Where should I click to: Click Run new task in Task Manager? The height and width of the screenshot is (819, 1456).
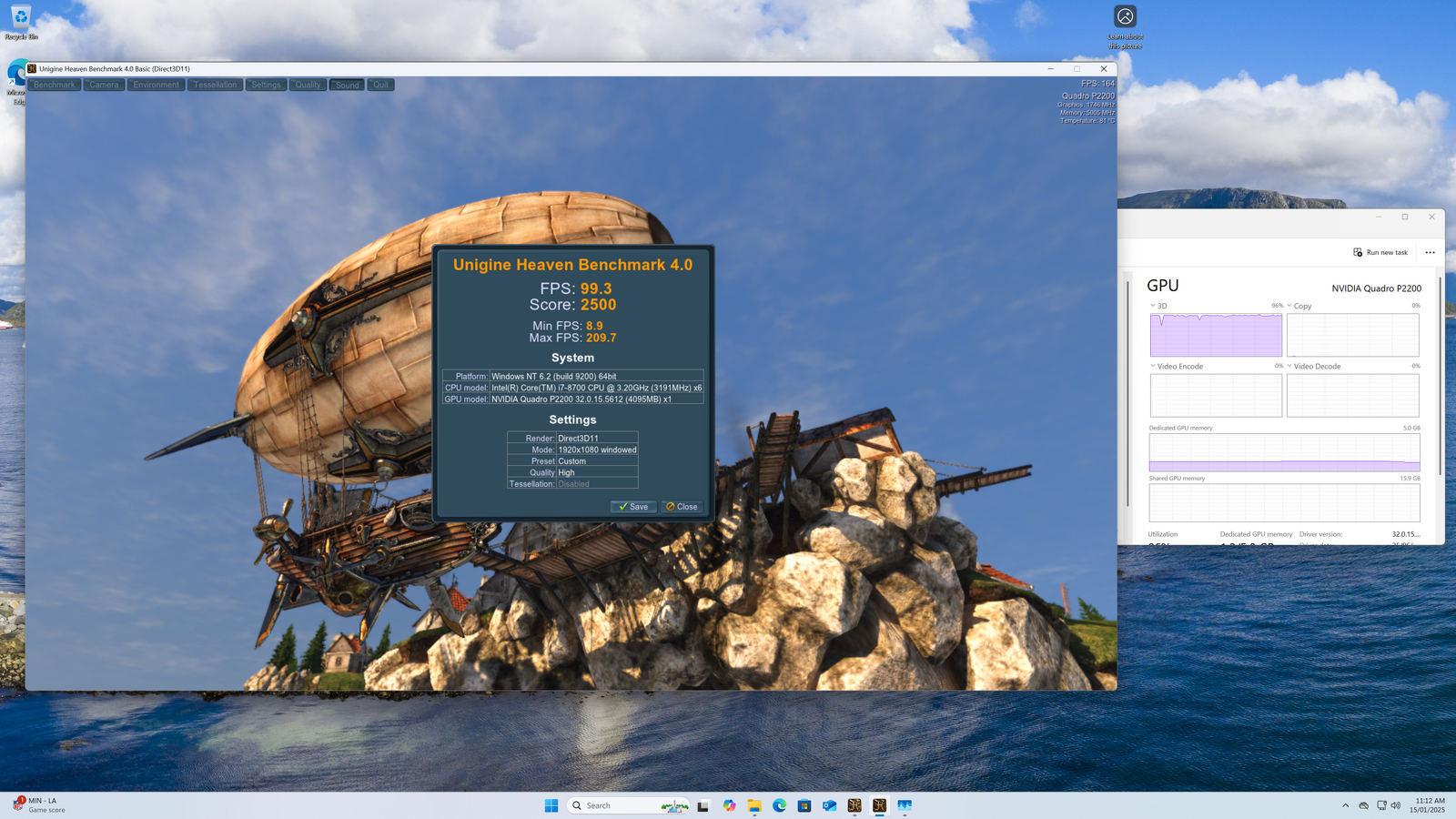click(1380, 252)
